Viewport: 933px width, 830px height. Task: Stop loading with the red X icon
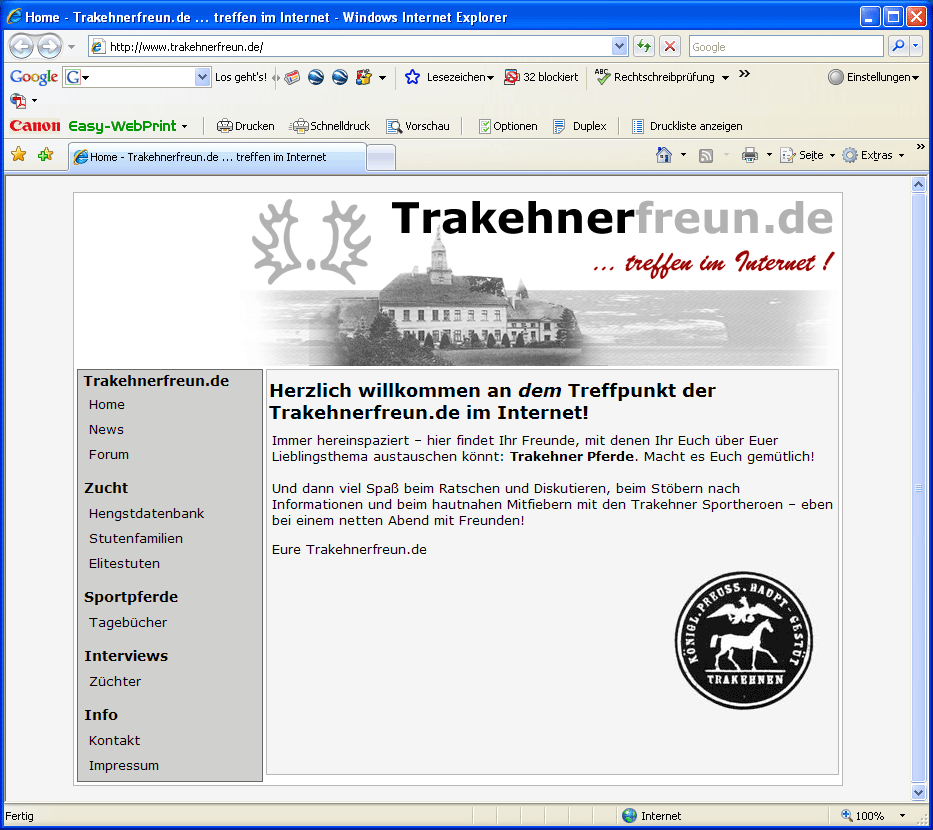tap(670, 46)
